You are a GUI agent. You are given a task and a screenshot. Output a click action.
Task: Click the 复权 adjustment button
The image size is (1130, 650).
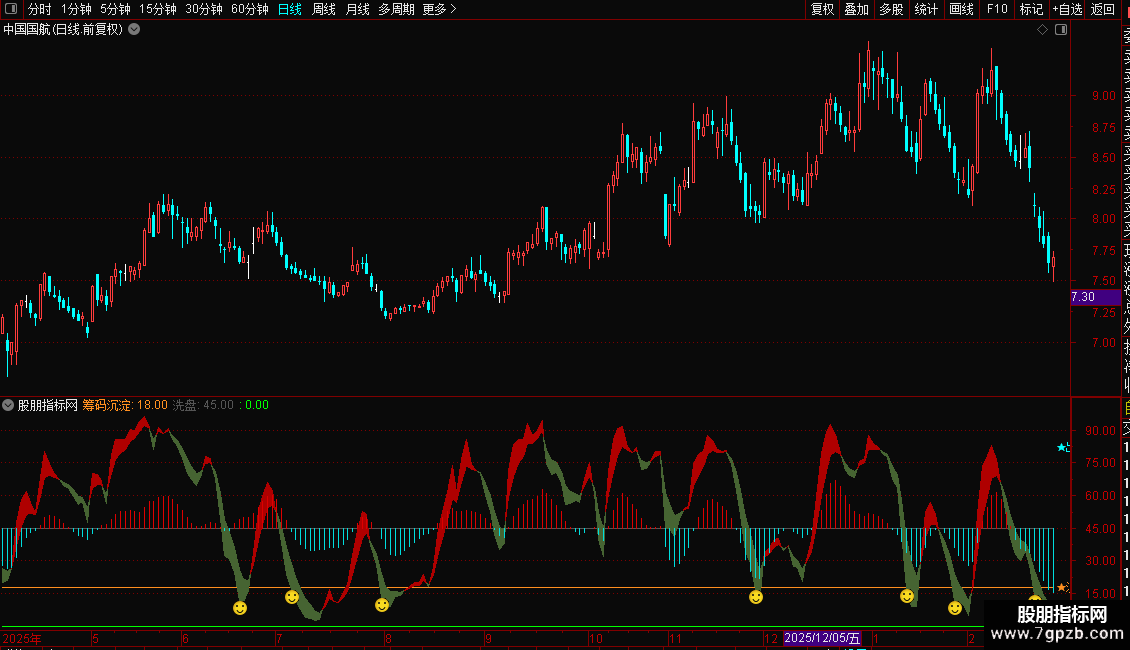pos(822,9)
